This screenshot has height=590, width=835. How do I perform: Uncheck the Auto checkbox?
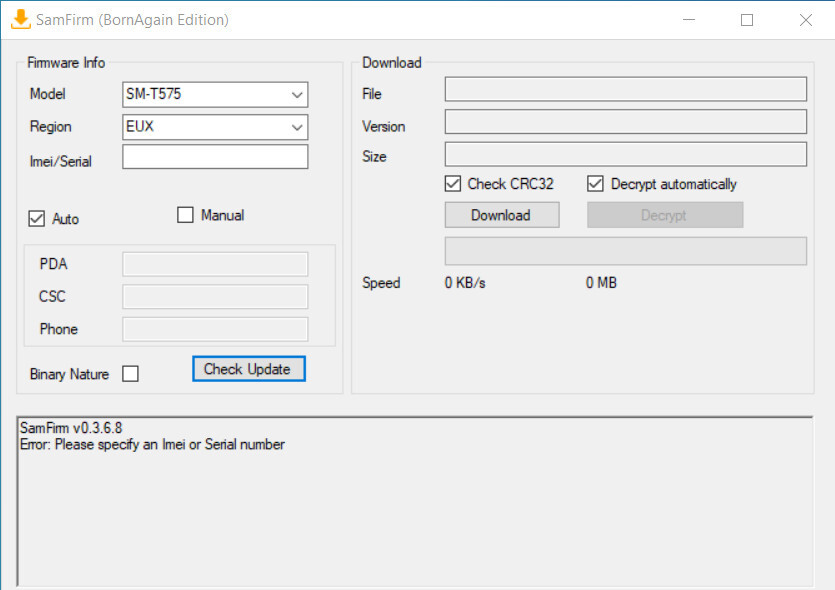[x=36, y=218]
